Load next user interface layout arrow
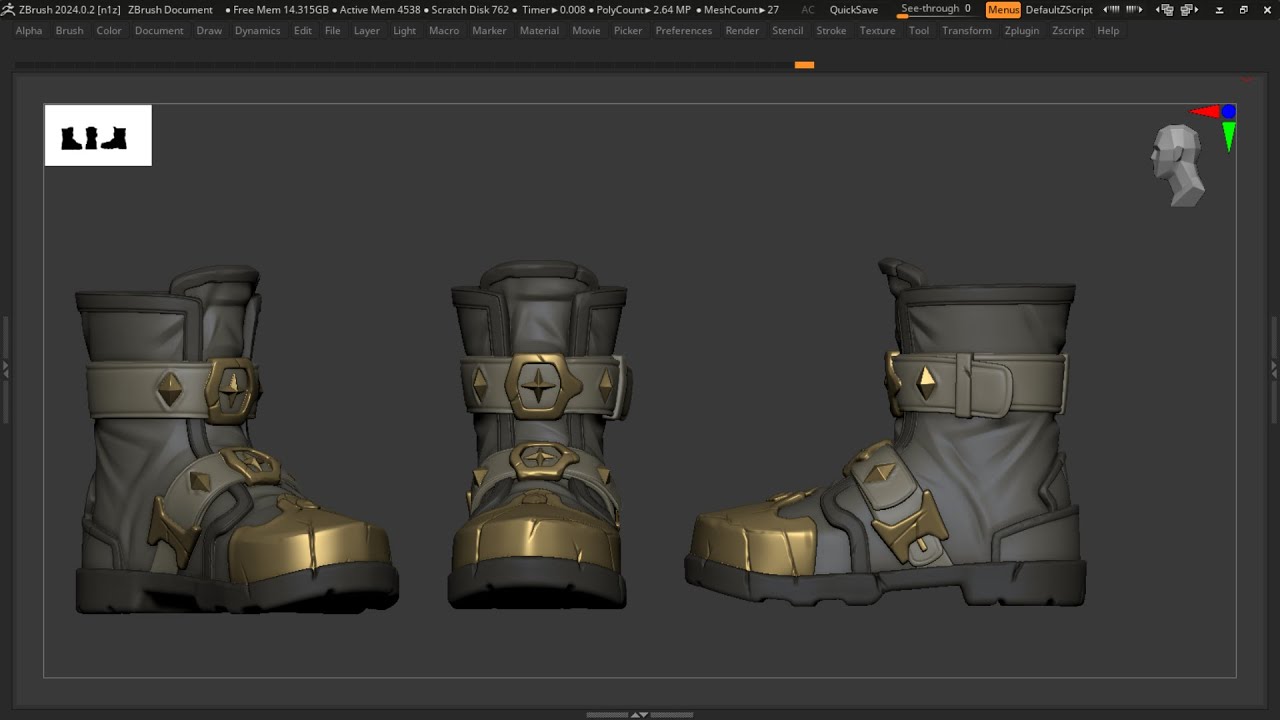 click(x=1189, y=10)
